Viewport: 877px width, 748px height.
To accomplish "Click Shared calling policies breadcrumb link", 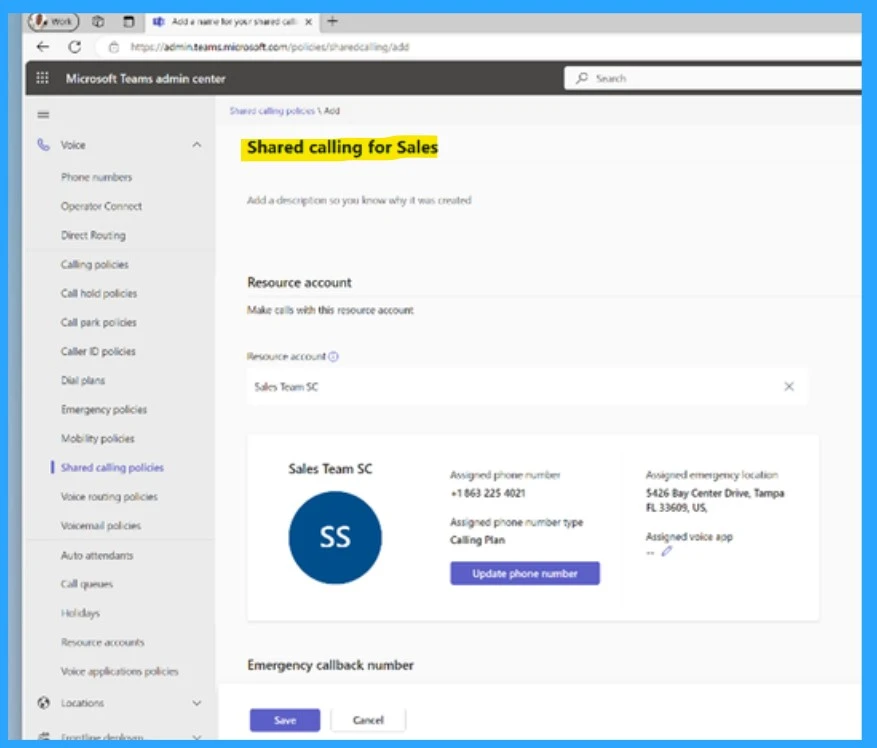I will click(272, 111).
